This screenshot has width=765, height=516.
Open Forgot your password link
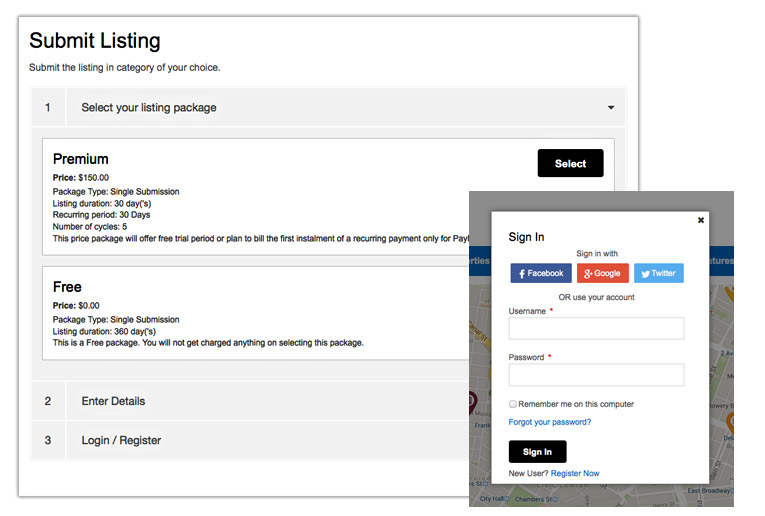(549, 422)
